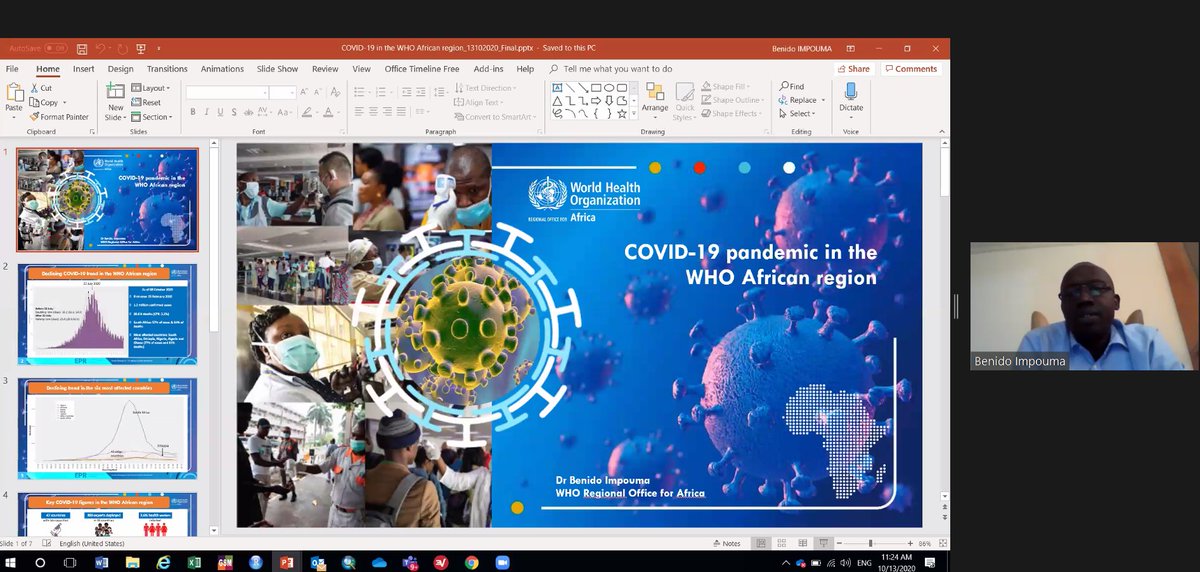Cut the selection with scissors icon

pyautogui.click(x=40, y=88)
